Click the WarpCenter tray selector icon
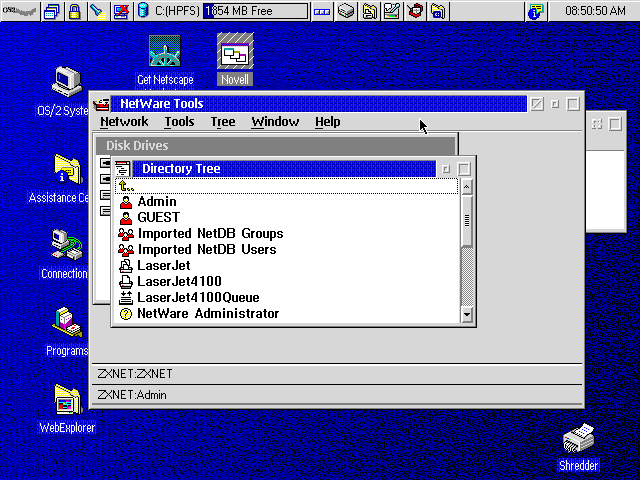Screen dimensions: 640x480 click(x=322, y=11)
